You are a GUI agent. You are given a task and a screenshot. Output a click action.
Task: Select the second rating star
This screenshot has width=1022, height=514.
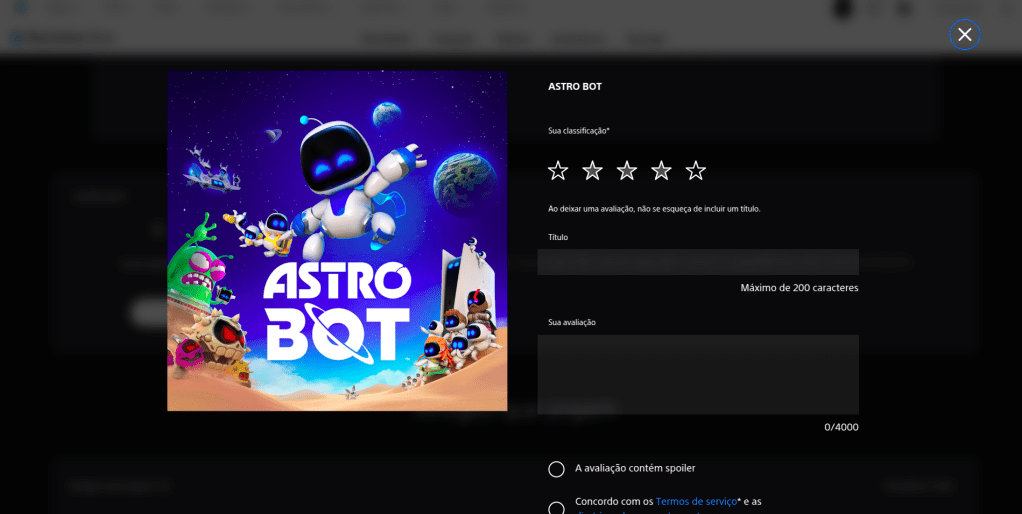tap(592, 171)
